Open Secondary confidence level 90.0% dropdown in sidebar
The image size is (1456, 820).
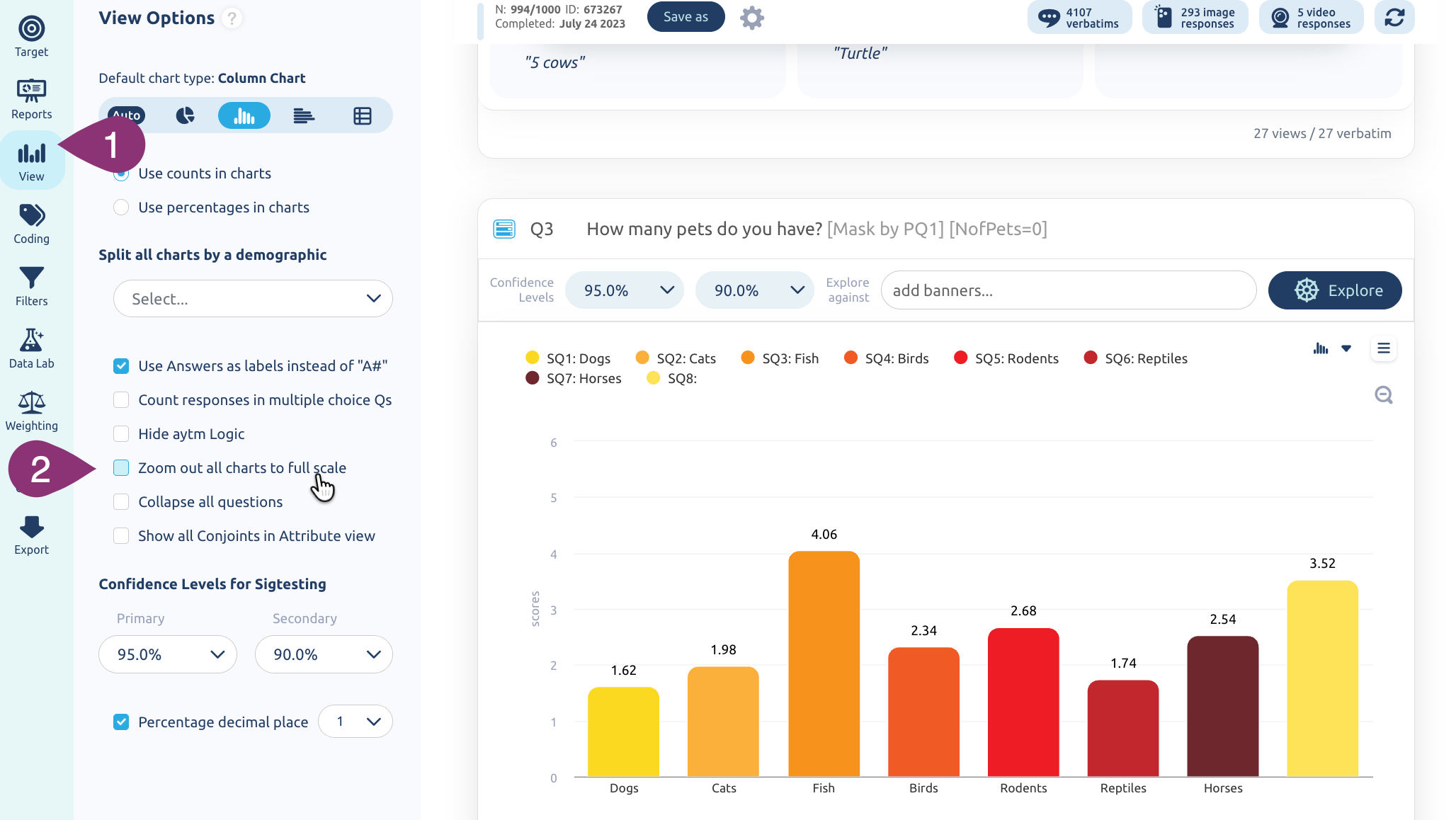(x=324, y=654)
